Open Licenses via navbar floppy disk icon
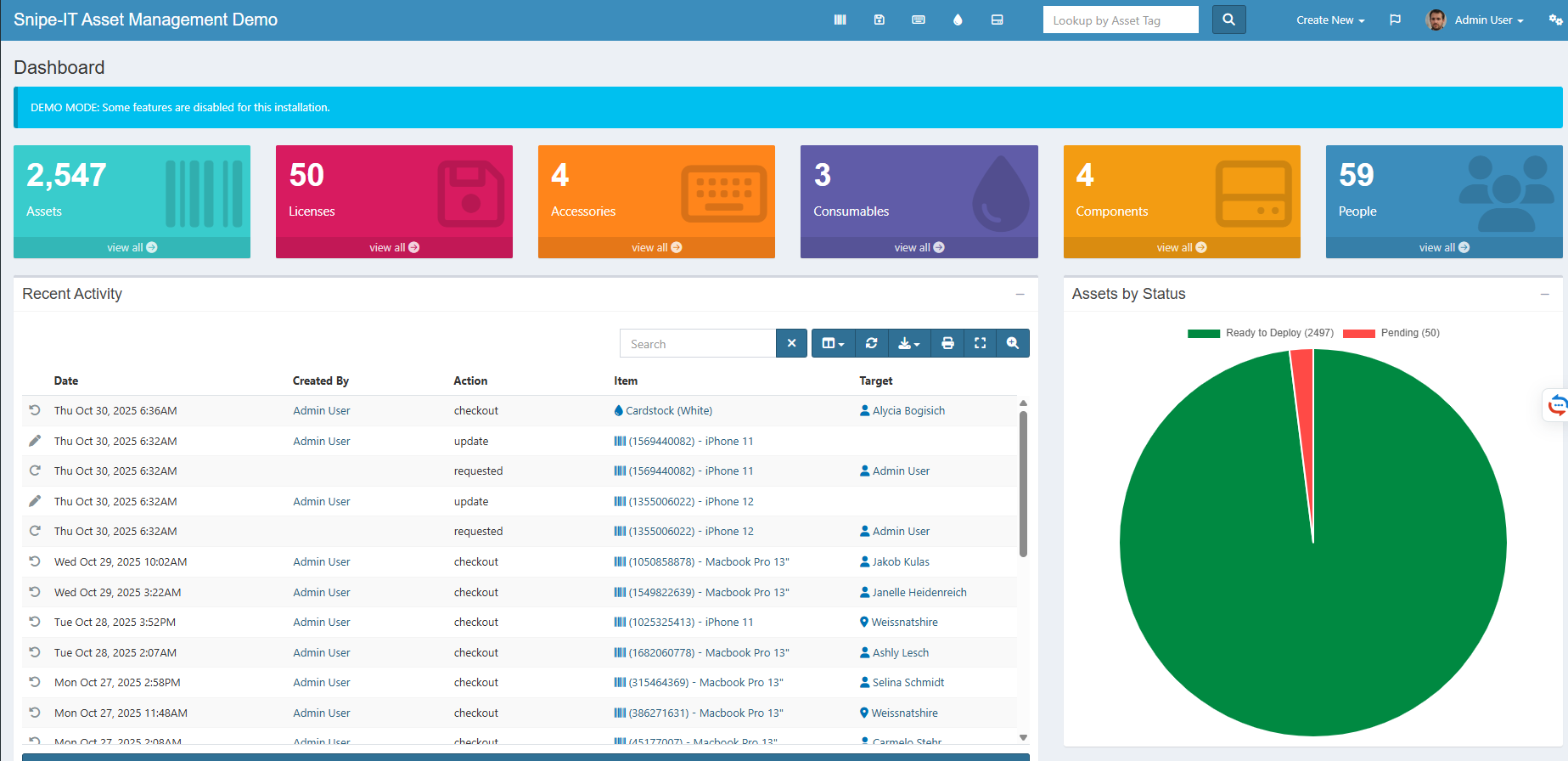The image size is (1568, 761). [x=880, y=20]
